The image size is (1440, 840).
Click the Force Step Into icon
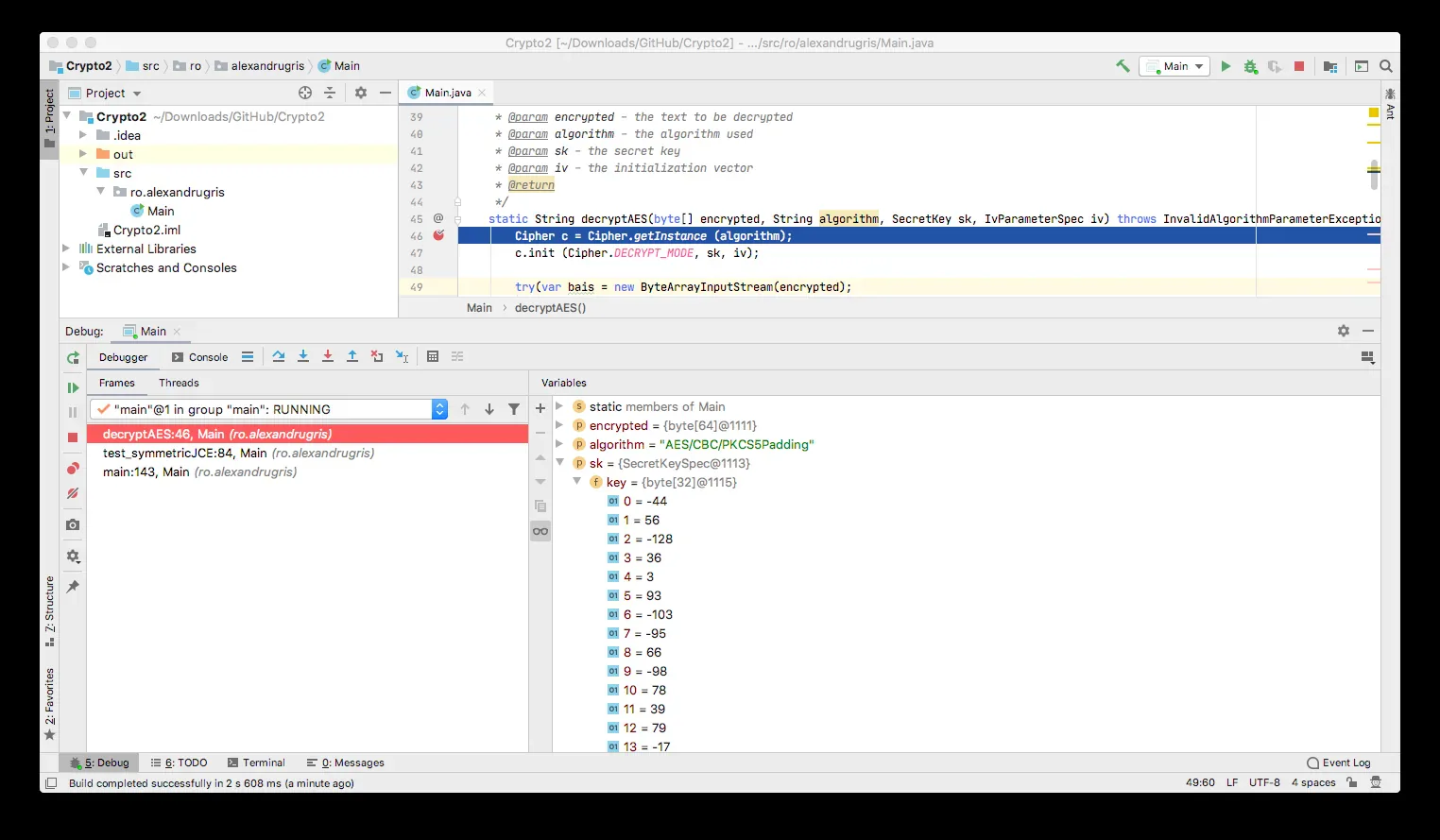point(328,356)
